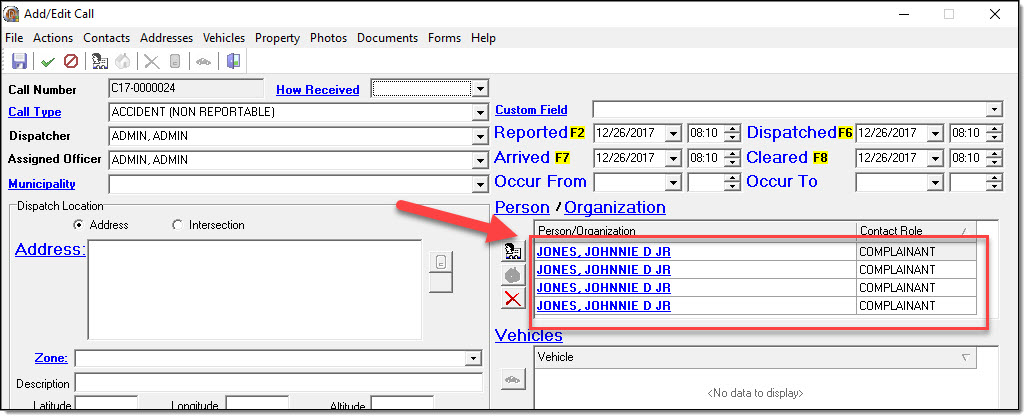
Task: Click the red X button beside contacts
Action: pos(512,298)
